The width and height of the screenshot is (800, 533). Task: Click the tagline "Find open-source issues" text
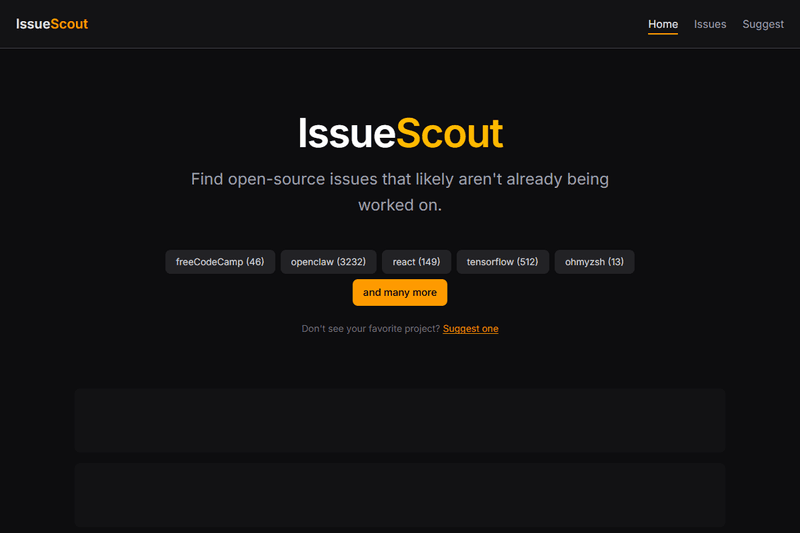click(399, 192)
